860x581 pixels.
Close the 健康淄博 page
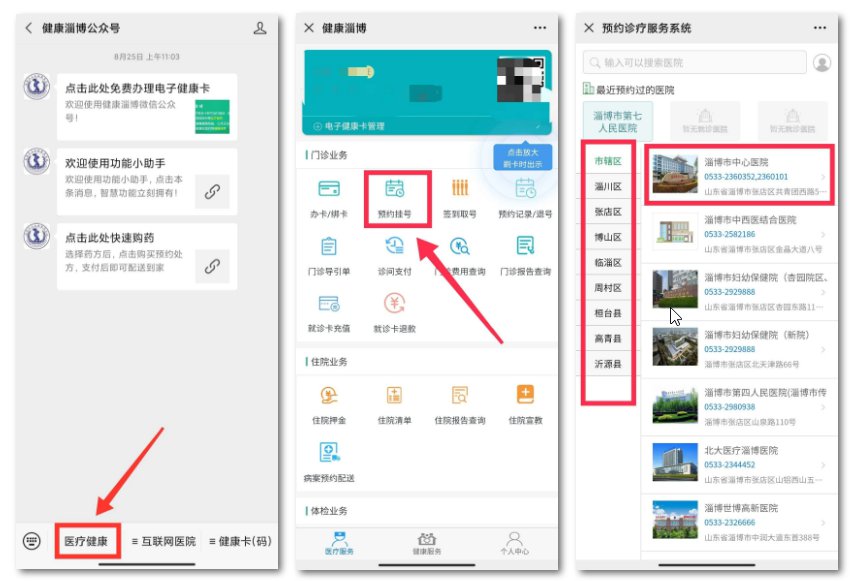click(309, 28)
